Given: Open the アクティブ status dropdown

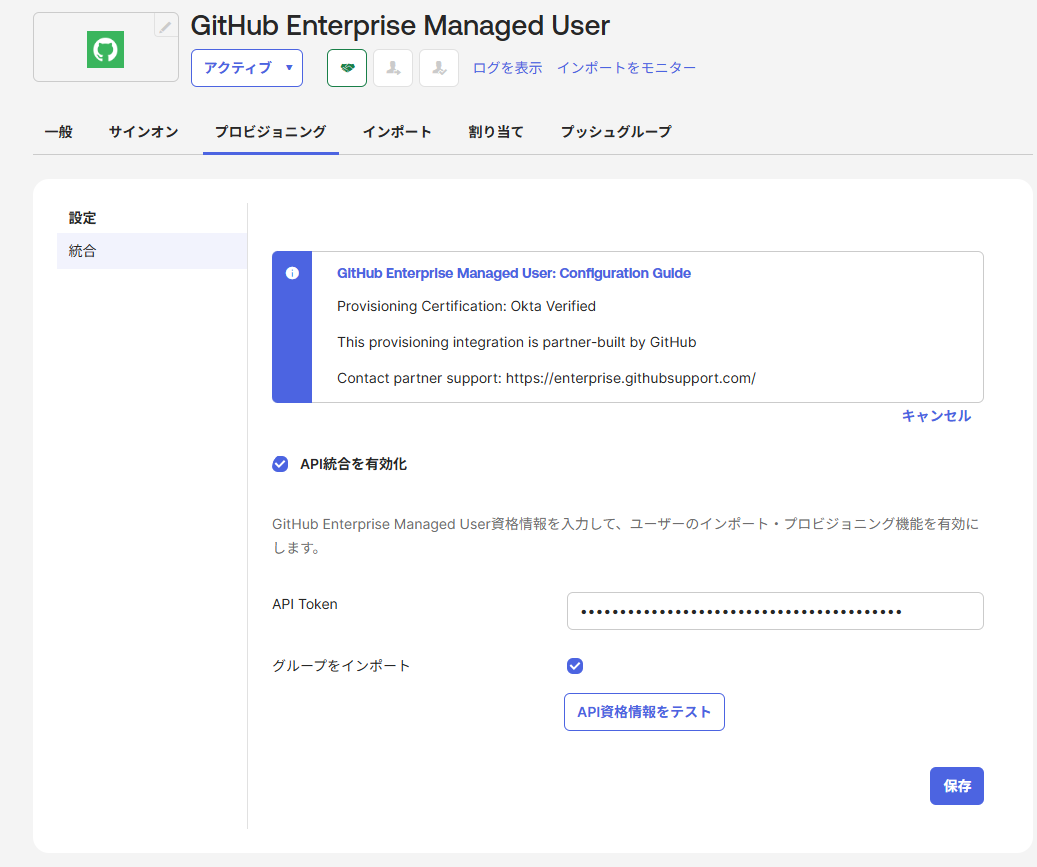Looking at the screenshot, I should click(x=246, y=68).
